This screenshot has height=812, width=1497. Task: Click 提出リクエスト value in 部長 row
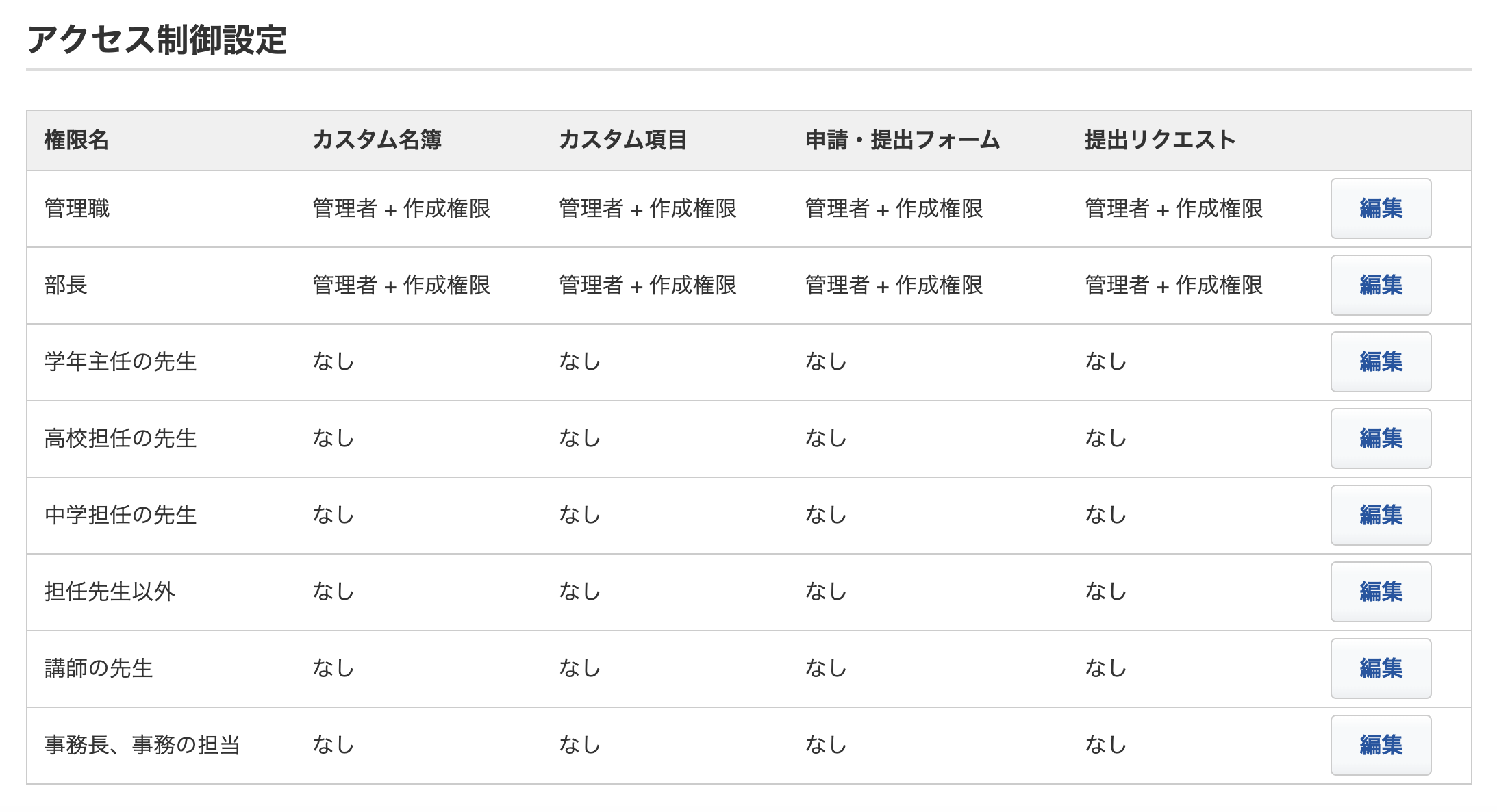click(1174, 286)
